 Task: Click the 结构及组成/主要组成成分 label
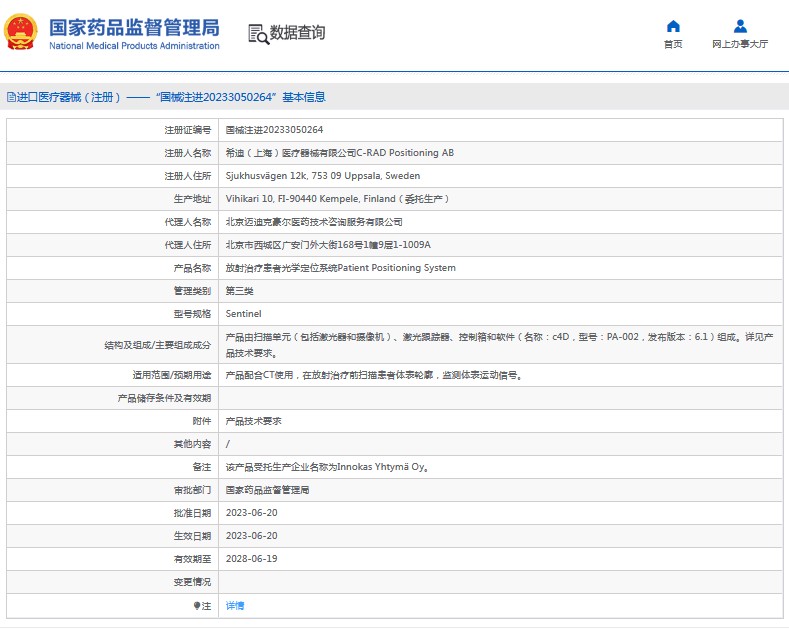(x=157, y=345)
